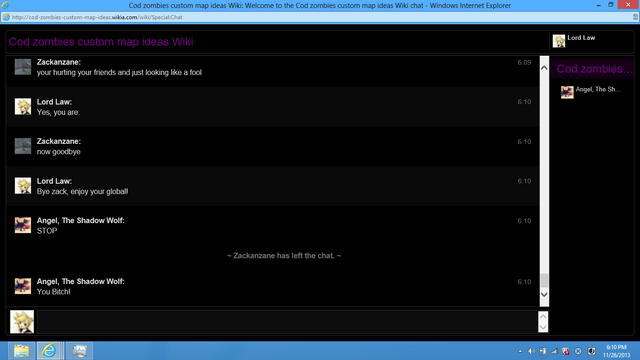Viewport: 640px width, 360px height.
Task: Click Angel, The Shadow Wolf name above 'STOP'
Action: [81, 220]
